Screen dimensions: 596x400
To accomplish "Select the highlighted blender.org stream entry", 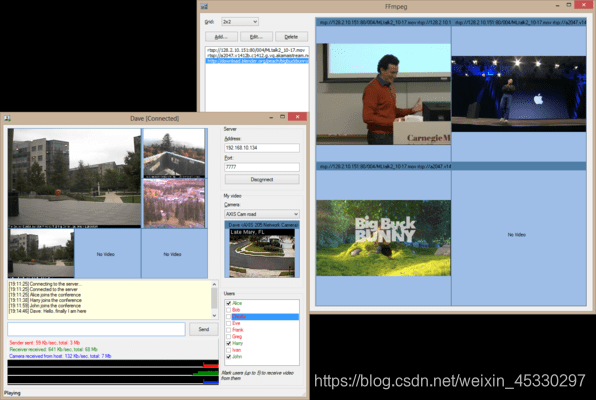I will point(257,61).
